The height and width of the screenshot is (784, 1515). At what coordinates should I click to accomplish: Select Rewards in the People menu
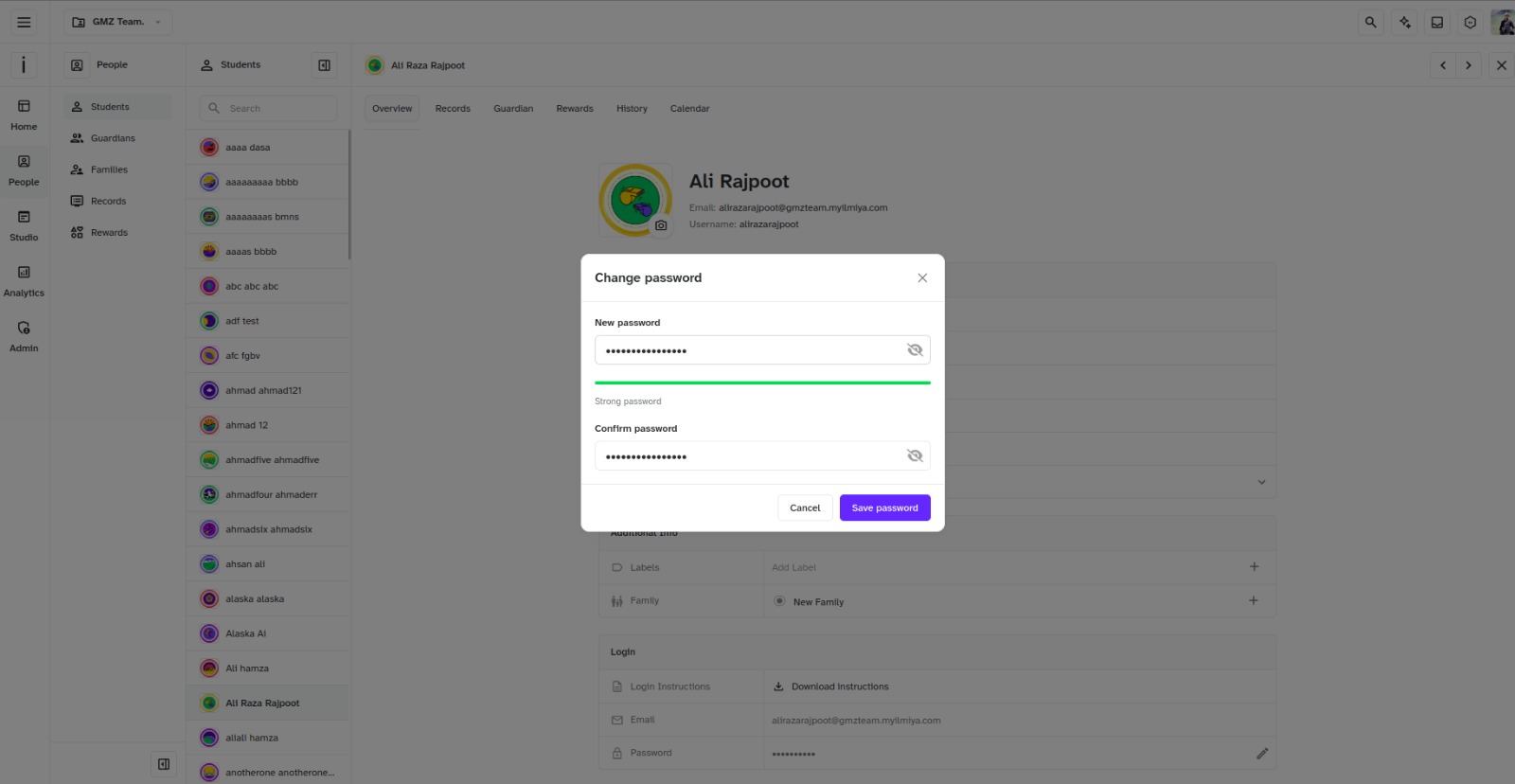[x=117, y=232]
